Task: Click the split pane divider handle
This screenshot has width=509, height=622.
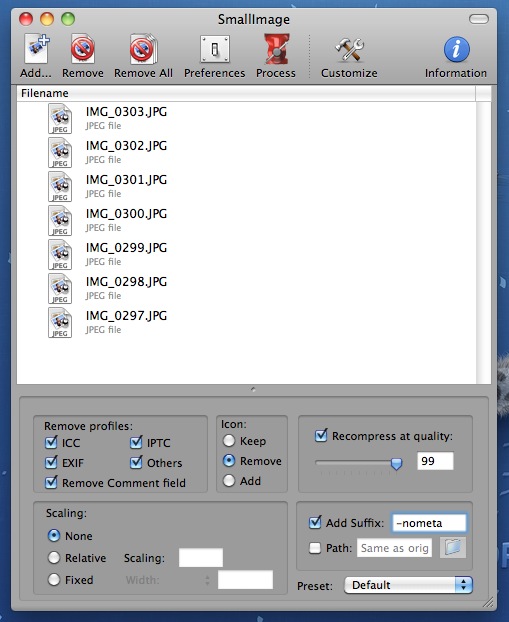Action: pos(254,390)
